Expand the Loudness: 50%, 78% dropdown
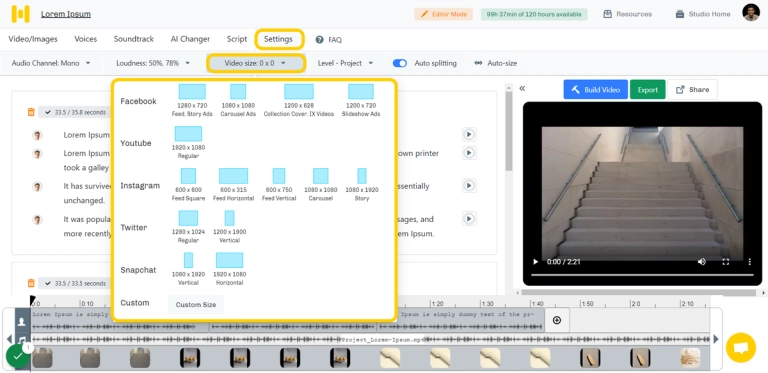 (152, 63)
